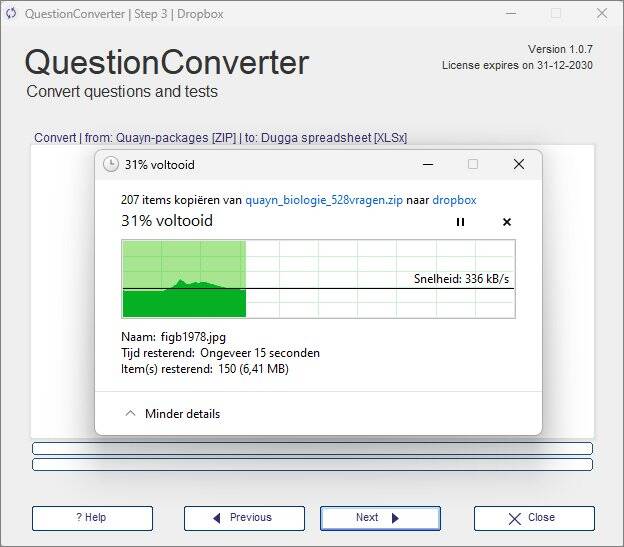Viewport: 624px width, 547px height.
Task: Click the Convert from Quayn-packages heading
Action: 220,138
